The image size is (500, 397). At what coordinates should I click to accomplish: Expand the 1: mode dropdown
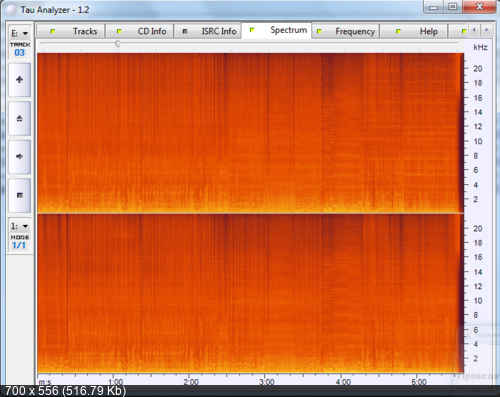(20, 226)
